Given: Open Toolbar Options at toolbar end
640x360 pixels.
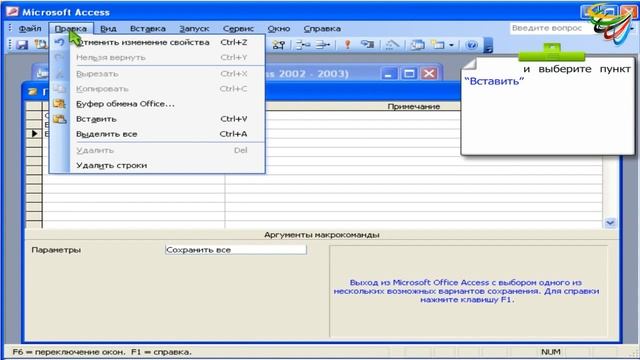Looking at the screenshot, I should click(x=488, y=45).
